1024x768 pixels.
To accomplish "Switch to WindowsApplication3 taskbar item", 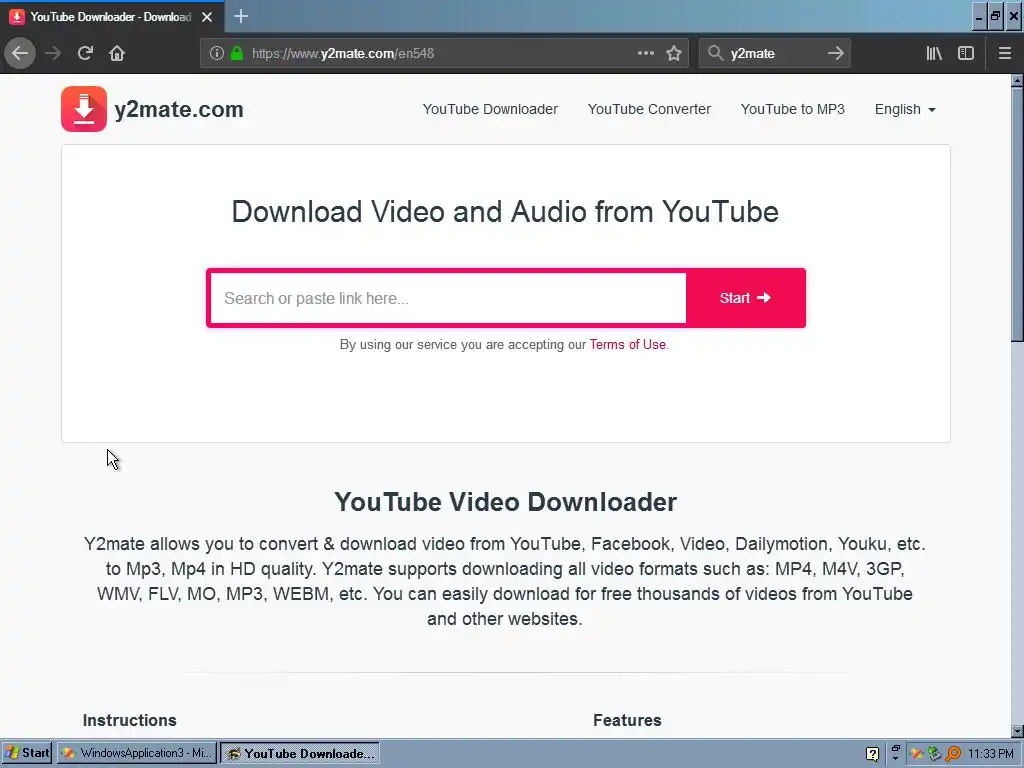I will (136, 753).
